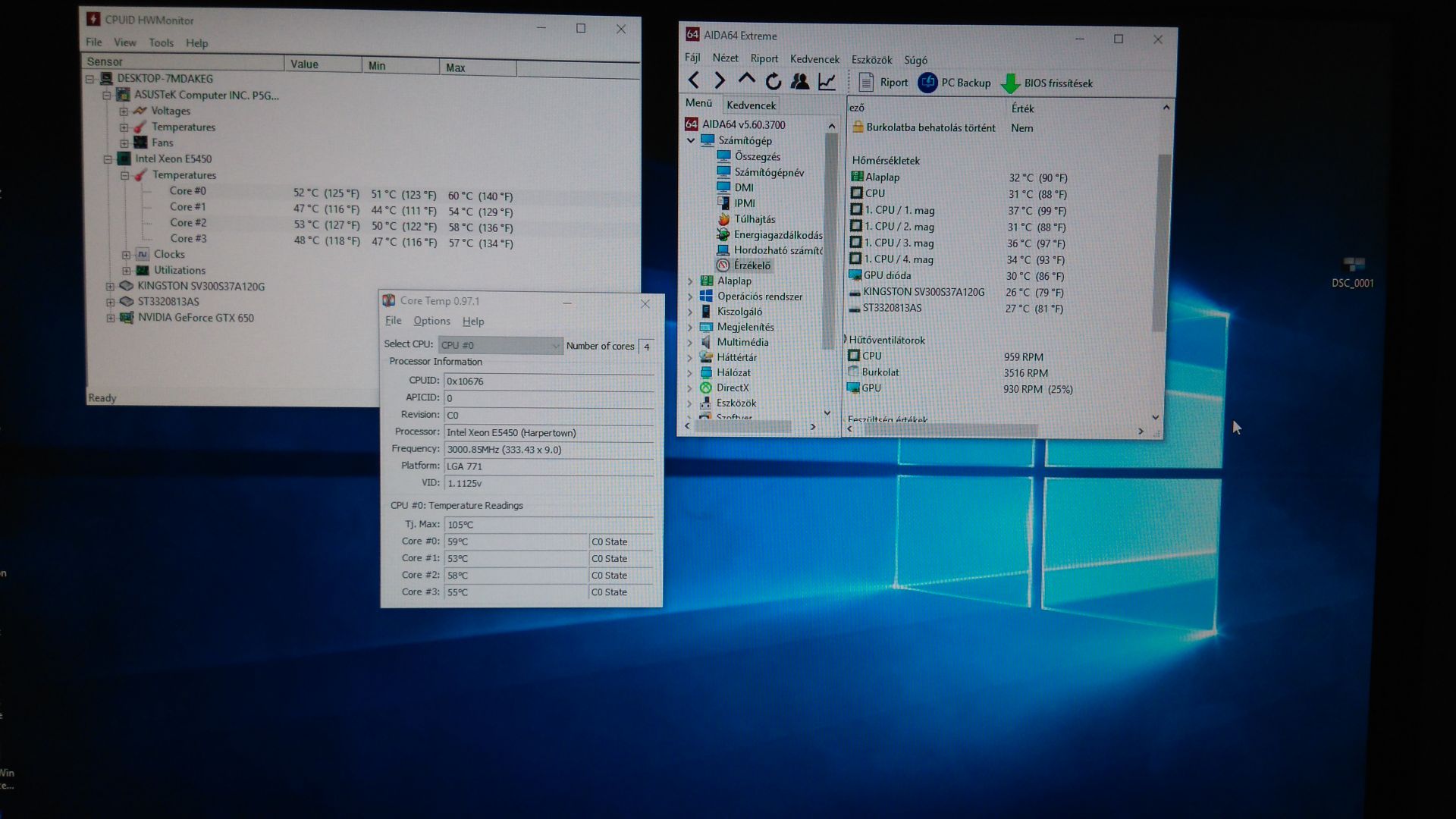Expand the Operációs rendszer node
1456x819 pixels.
690,297
